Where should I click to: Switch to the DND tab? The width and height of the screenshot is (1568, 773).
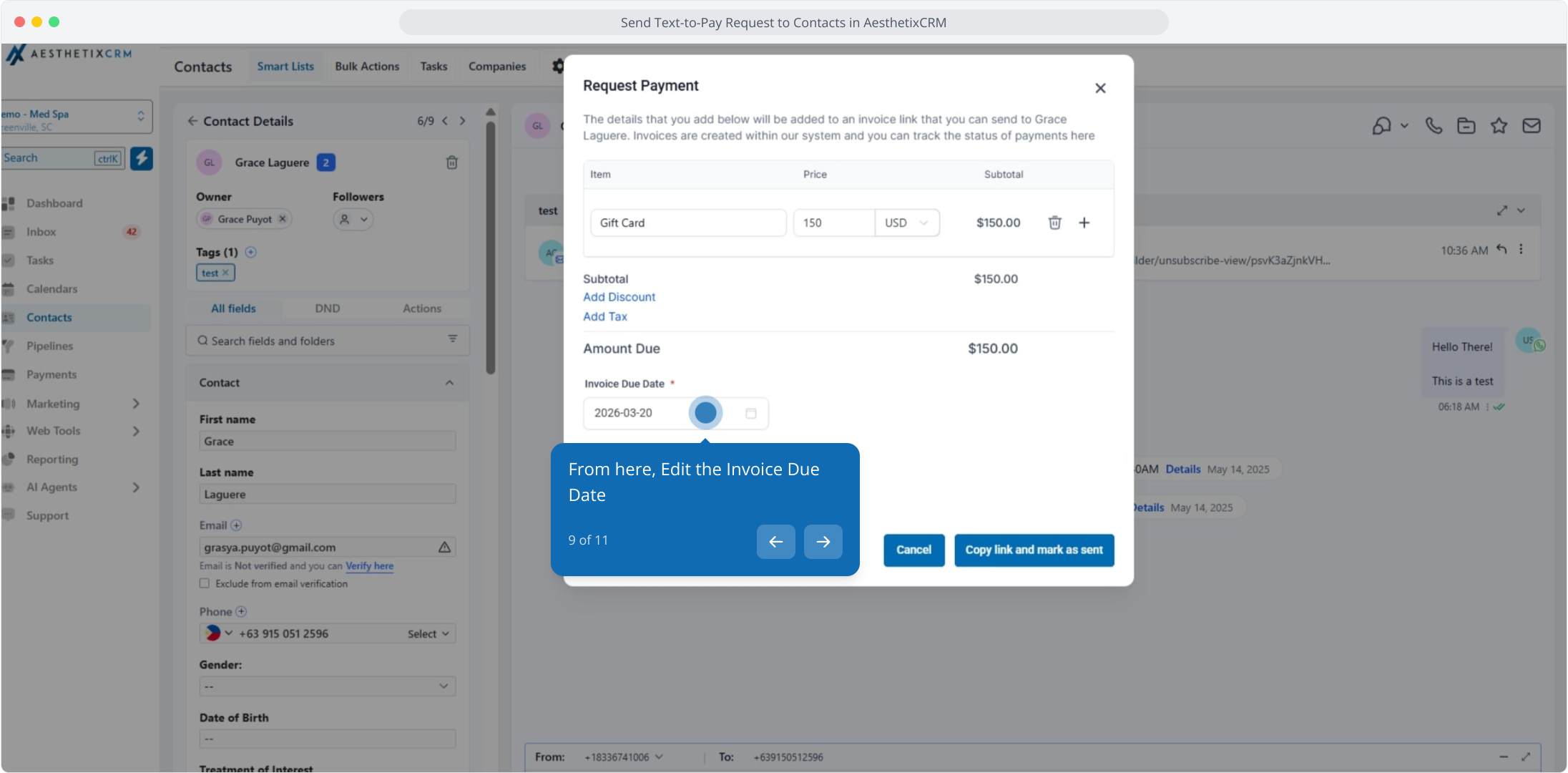point(328,308)
